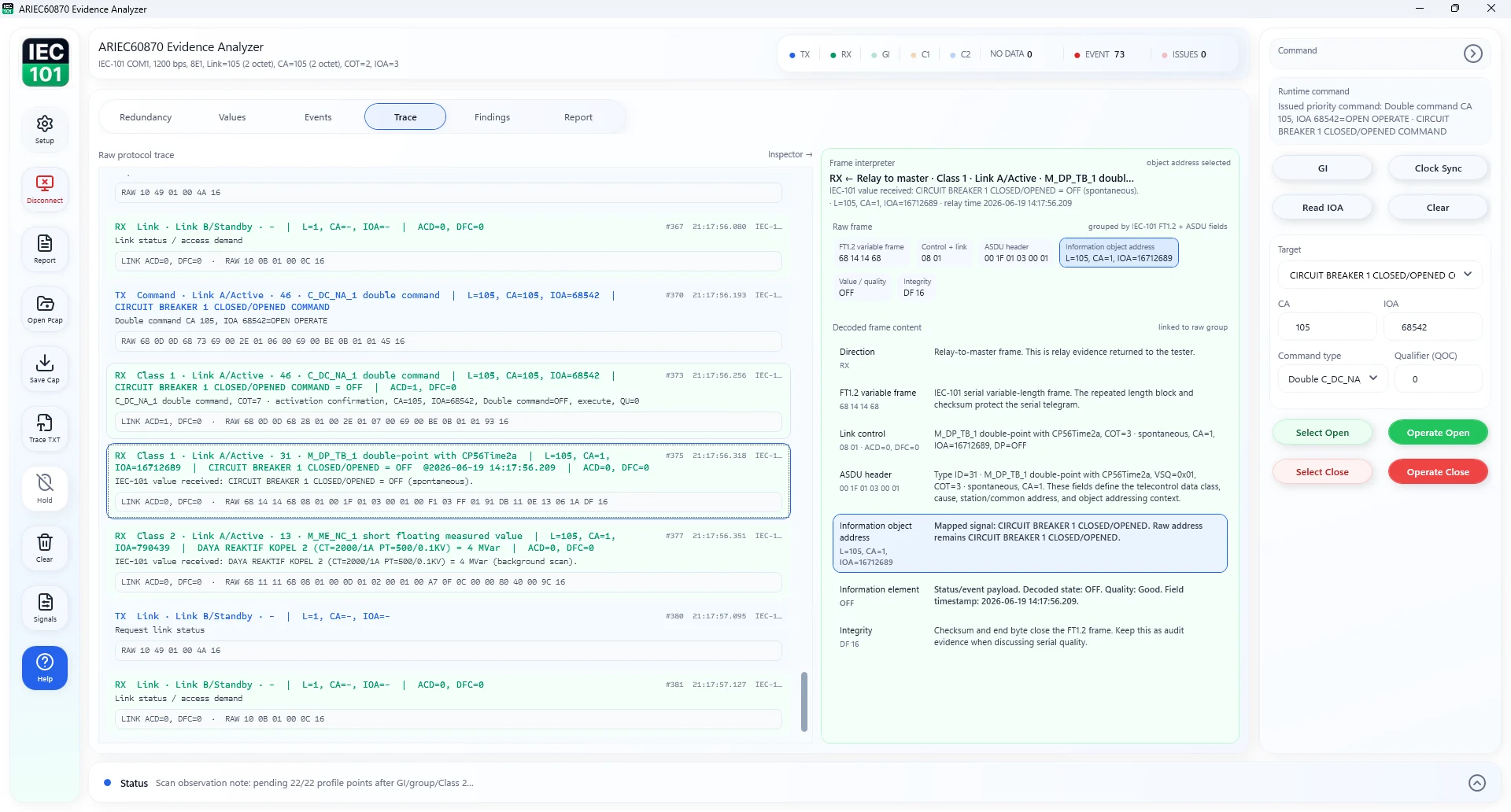Toggle the RX trace filter
This screenshot has width=1511, height=812.
[841, 55]
